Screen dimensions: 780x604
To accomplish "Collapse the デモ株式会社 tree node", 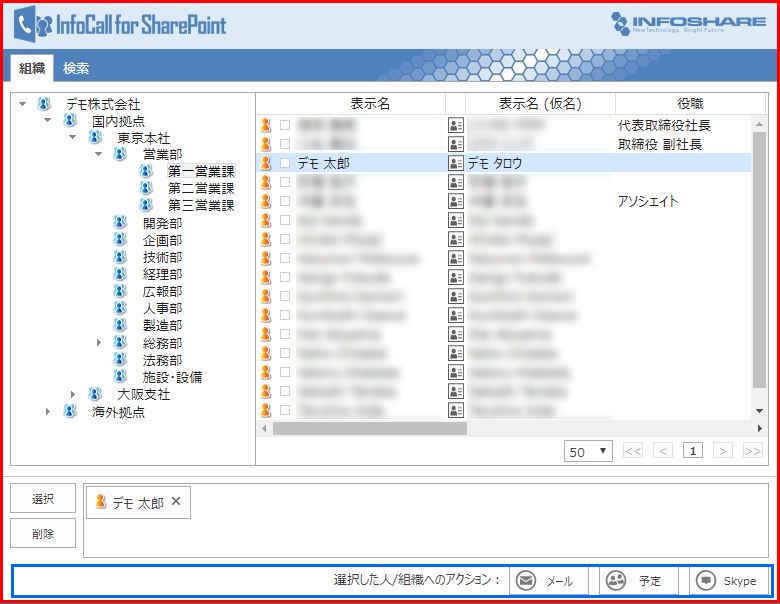I will click(x=22, y=104).
